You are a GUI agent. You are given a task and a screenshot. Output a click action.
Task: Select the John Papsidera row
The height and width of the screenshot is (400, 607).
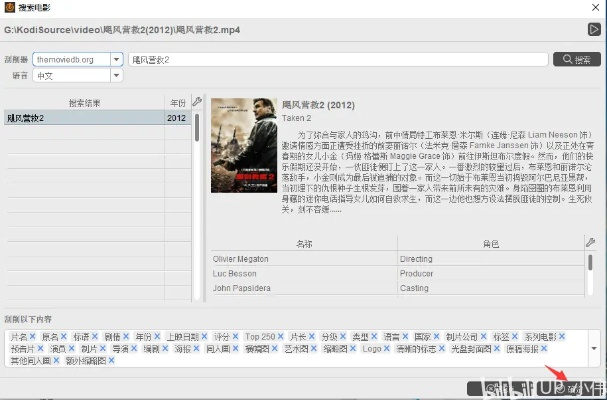pyautogui.click(x=398, y=288)
